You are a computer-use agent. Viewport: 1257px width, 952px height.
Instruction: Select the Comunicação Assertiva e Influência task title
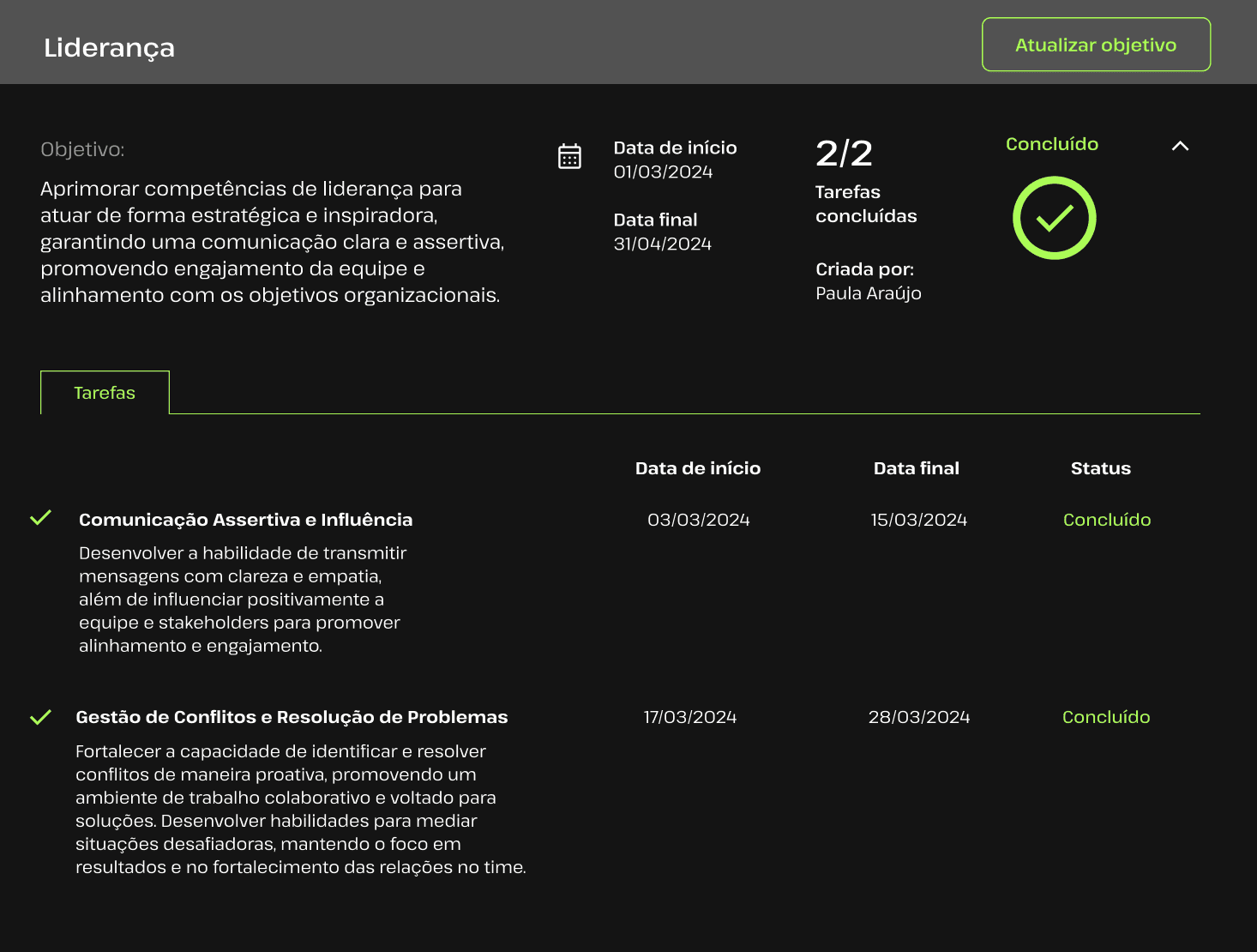click(245, 520)
